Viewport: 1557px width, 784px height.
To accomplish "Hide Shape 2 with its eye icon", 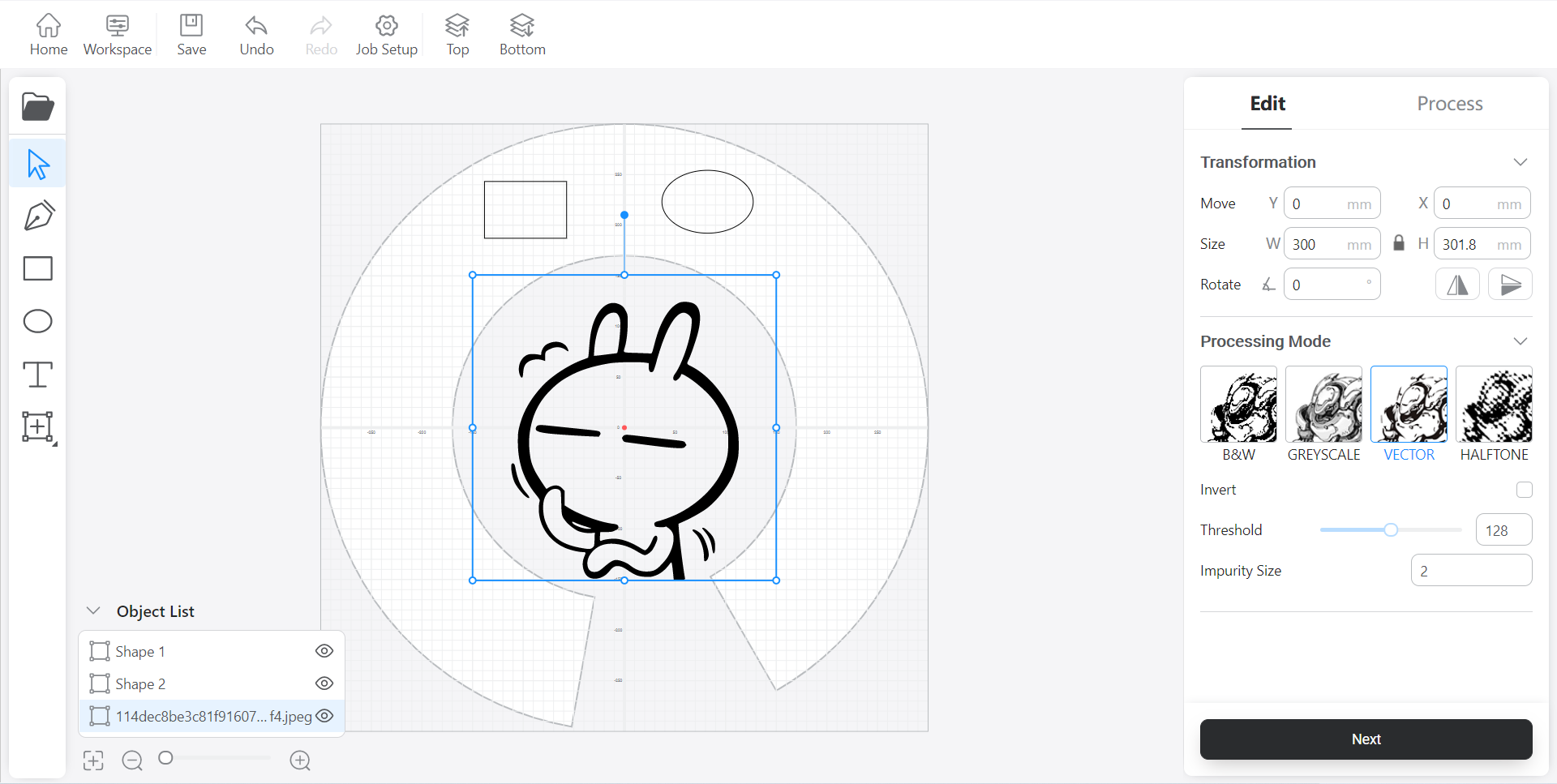I will pyautogui.click(x=324, y=683).
